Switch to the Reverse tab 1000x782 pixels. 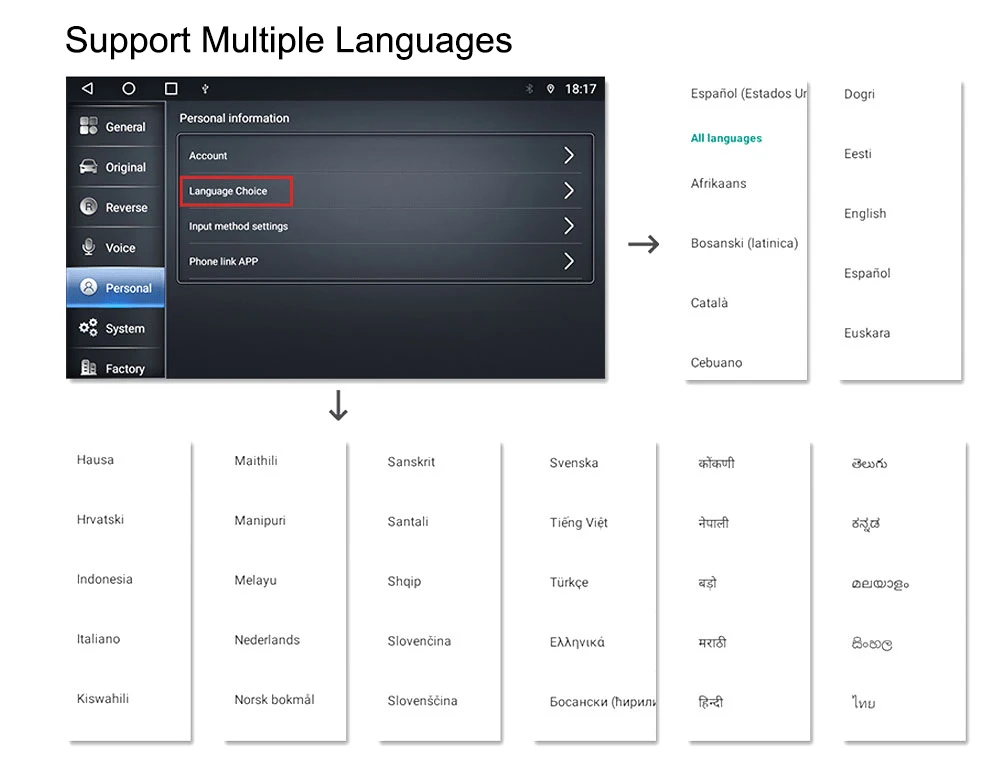(x=115, y=207)
